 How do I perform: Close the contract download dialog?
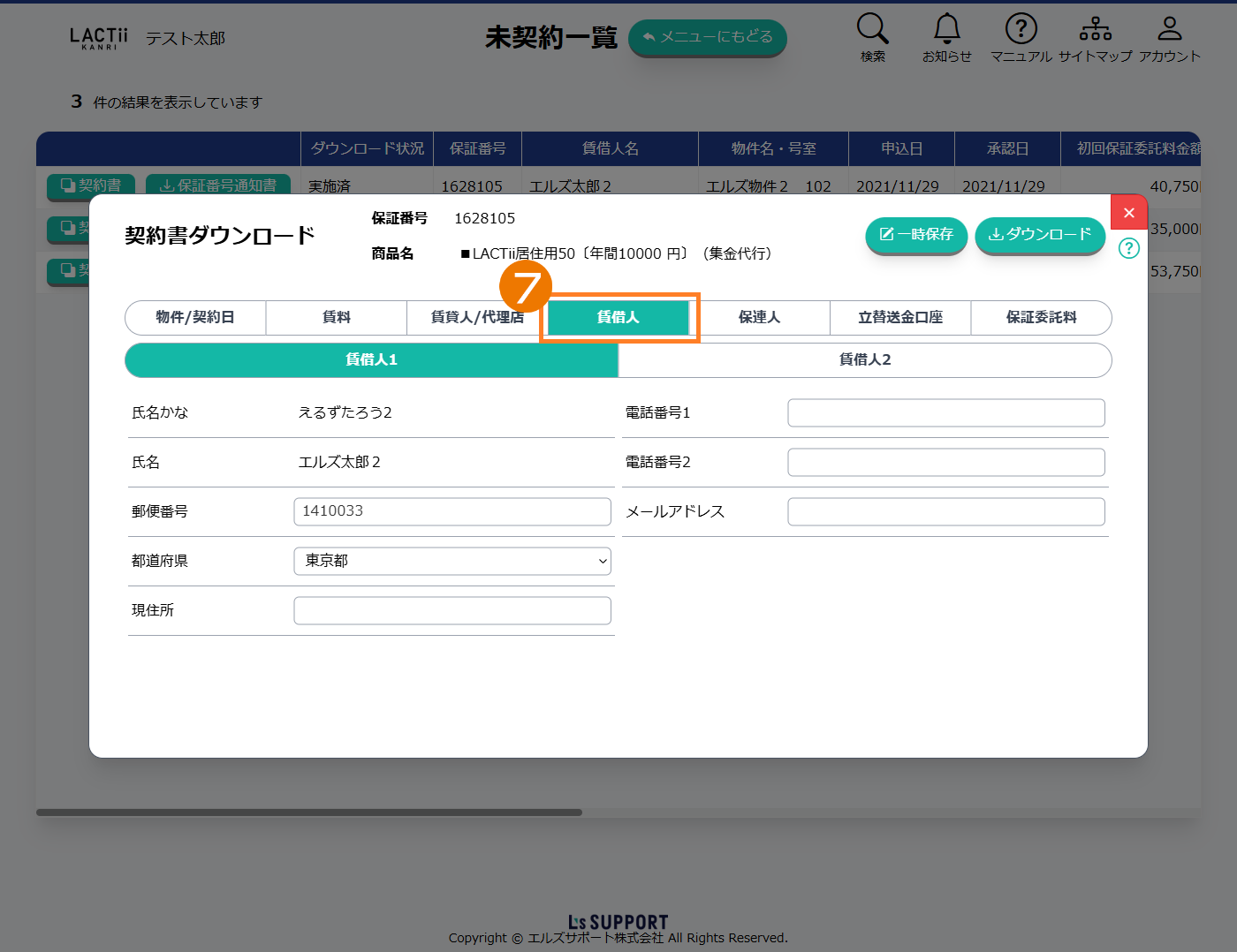pyautogui.click(x=1128, y=212)
